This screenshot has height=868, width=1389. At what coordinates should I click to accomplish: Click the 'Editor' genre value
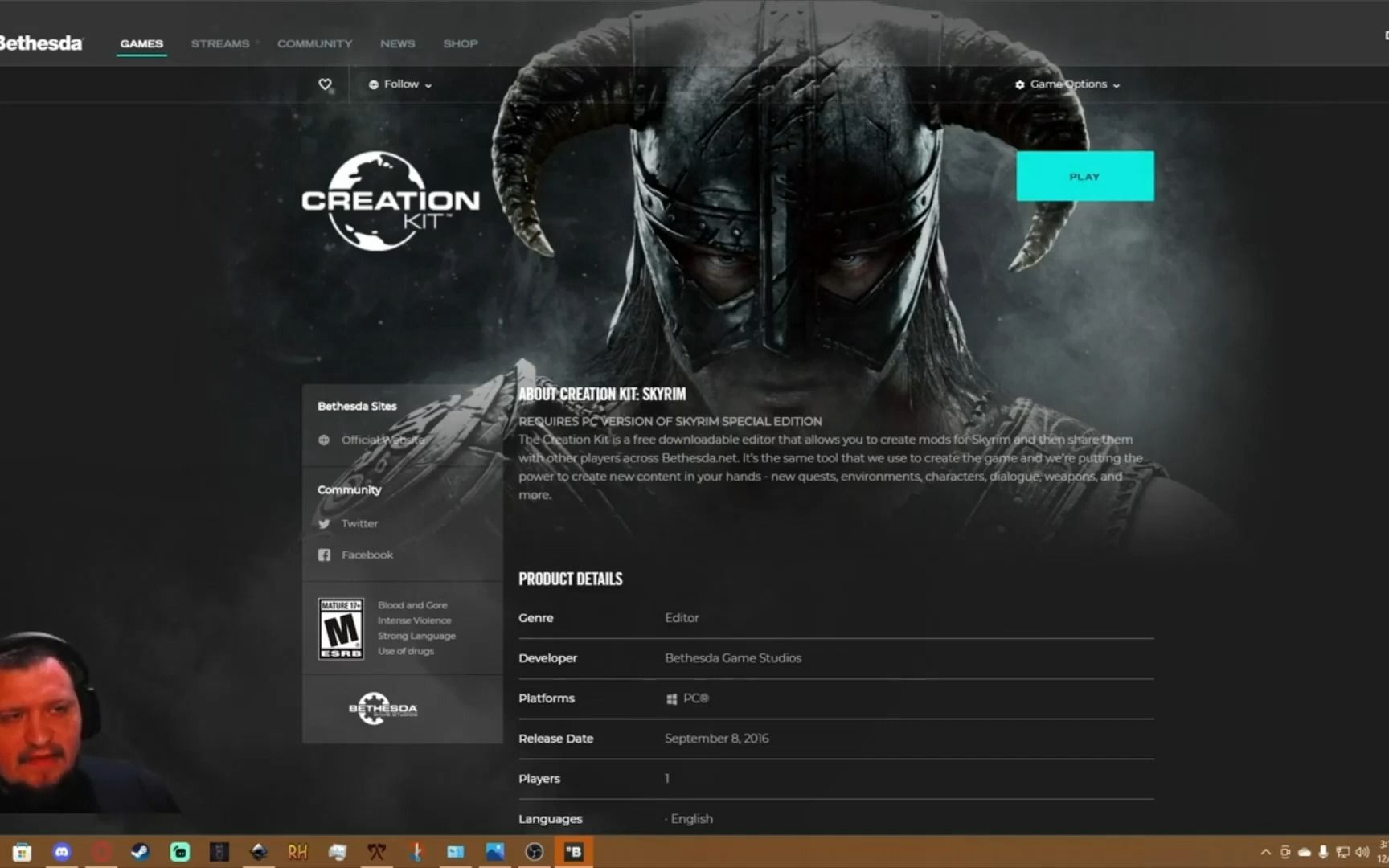682,617
